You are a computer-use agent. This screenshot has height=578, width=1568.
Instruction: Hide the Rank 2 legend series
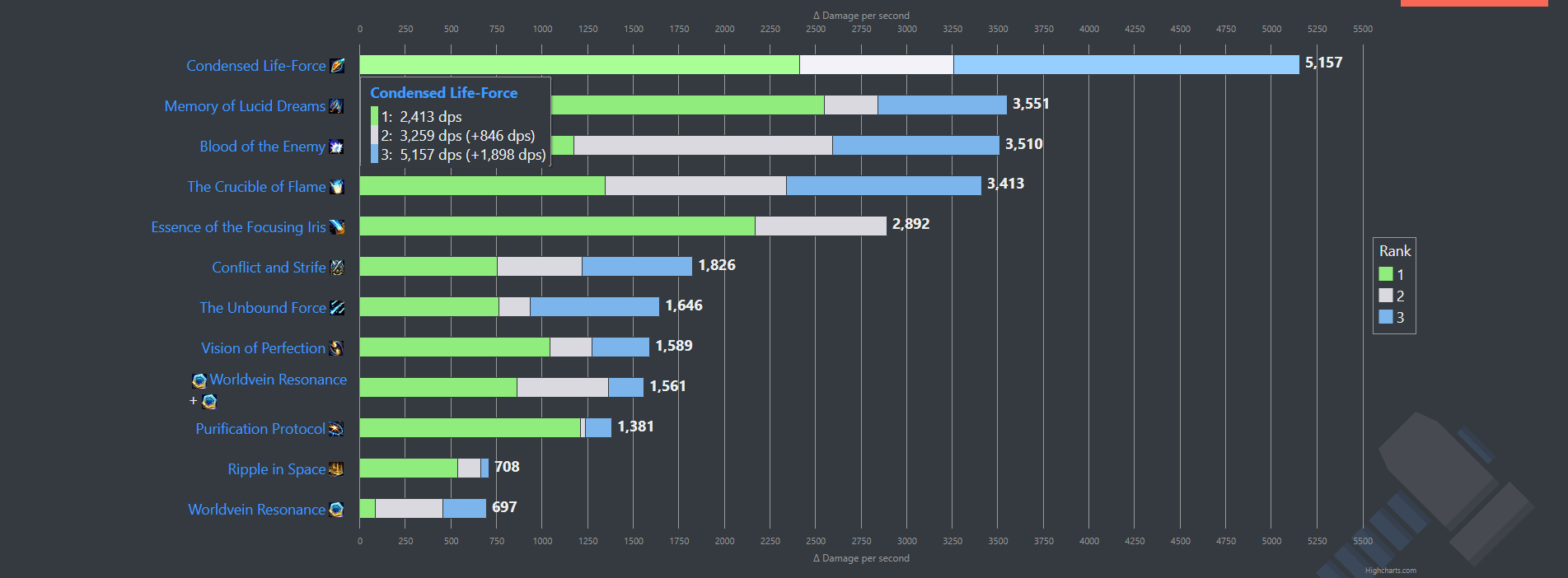[1392, 296]
